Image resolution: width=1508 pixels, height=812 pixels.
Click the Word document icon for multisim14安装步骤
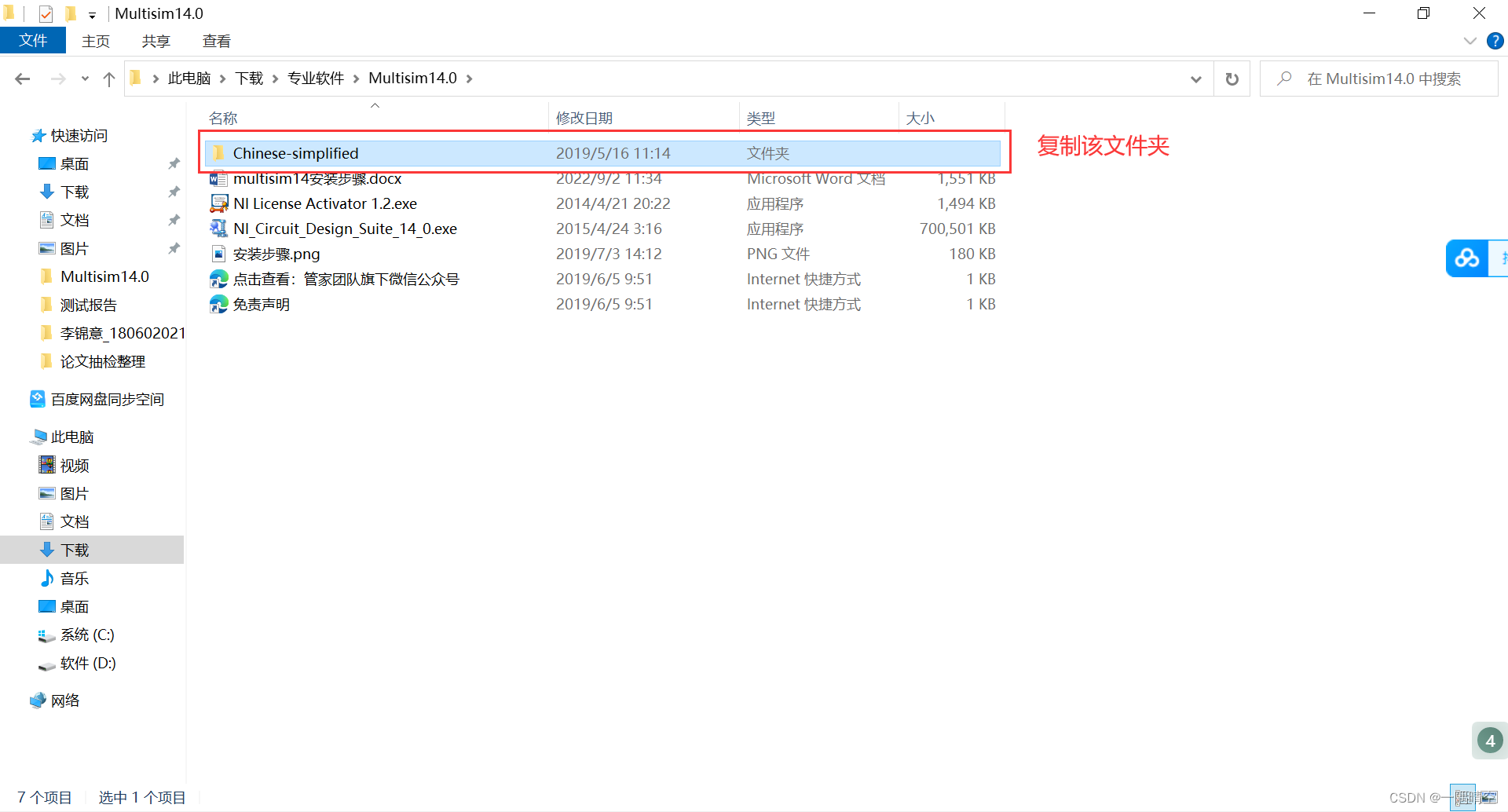[x=218, y=179]
